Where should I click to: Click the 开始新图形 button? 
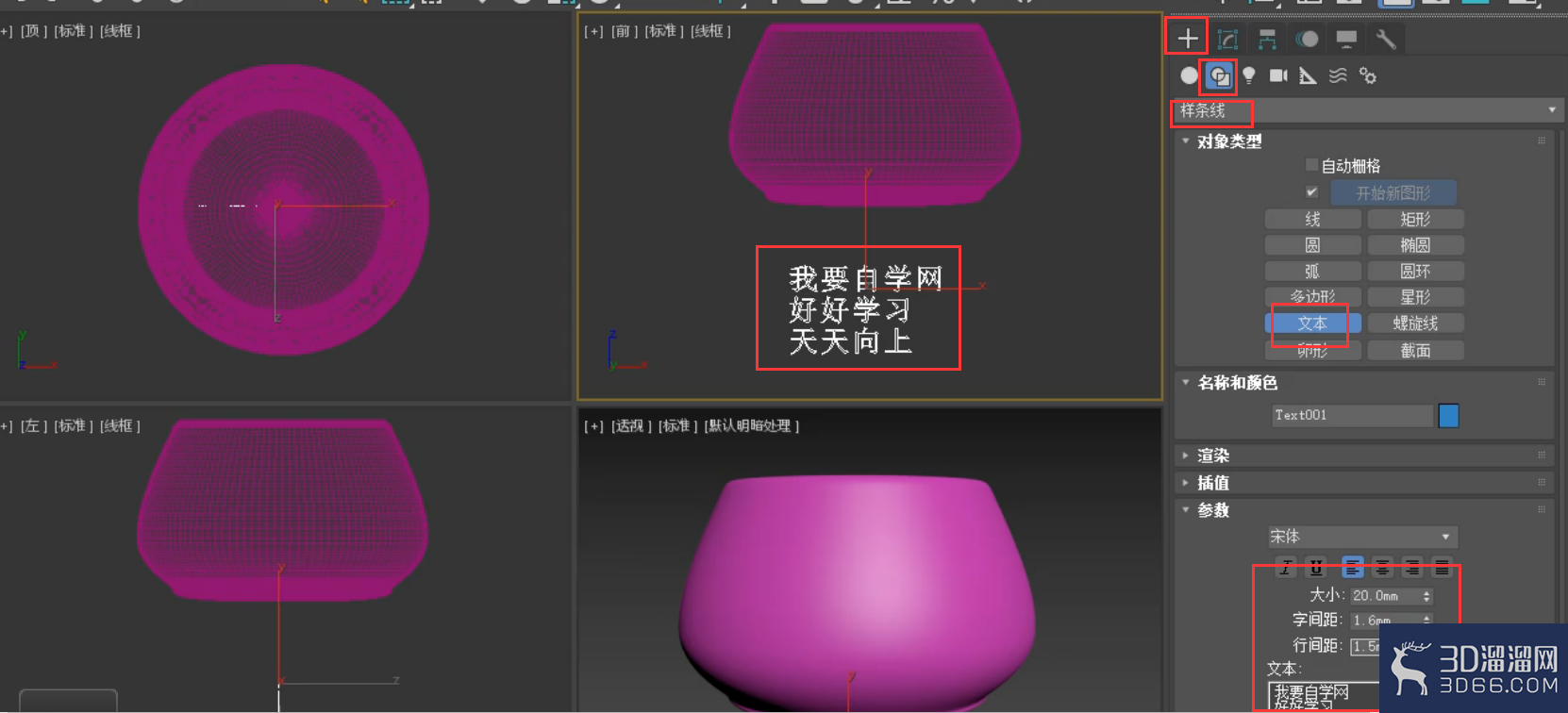(1393, 193)
